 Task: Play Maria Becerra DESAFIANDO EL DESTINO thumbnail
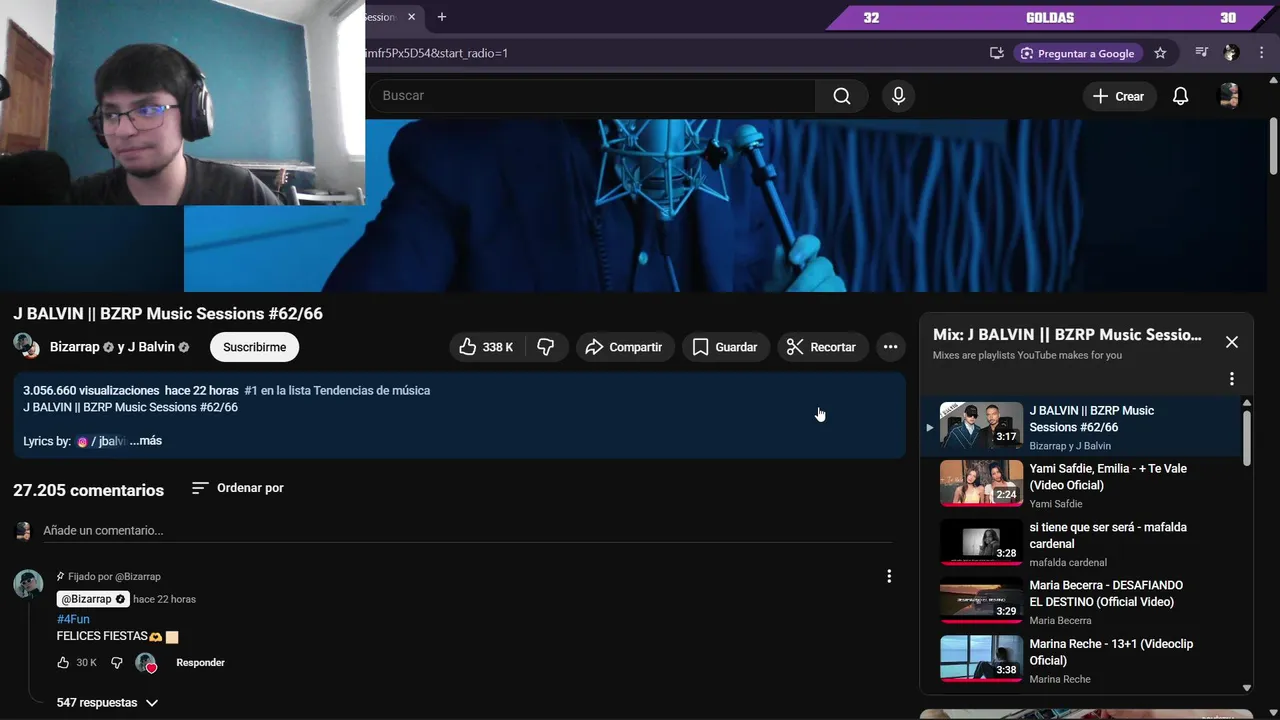coord(981,601)
